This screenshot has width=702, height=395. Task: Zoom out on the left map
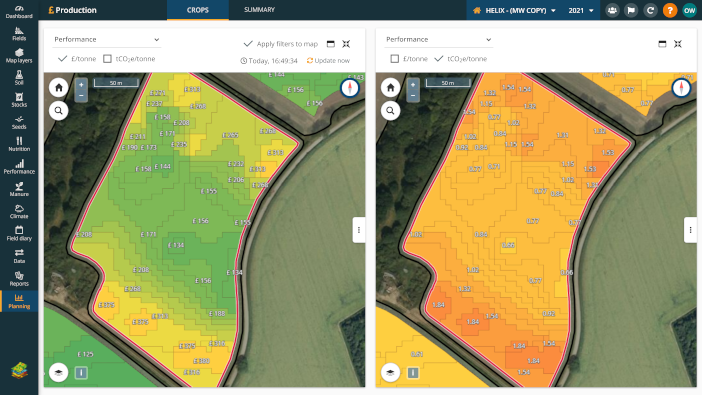[81, 95]
